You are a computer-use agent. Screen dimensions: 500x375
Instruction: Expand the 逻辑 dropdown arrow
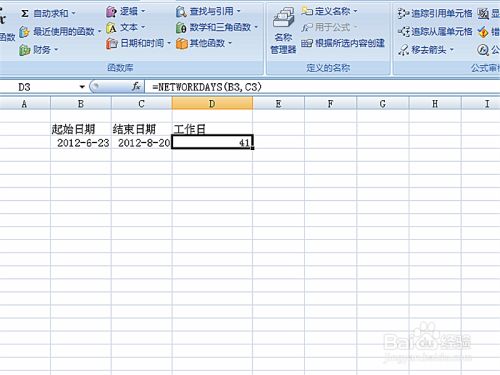143,12
